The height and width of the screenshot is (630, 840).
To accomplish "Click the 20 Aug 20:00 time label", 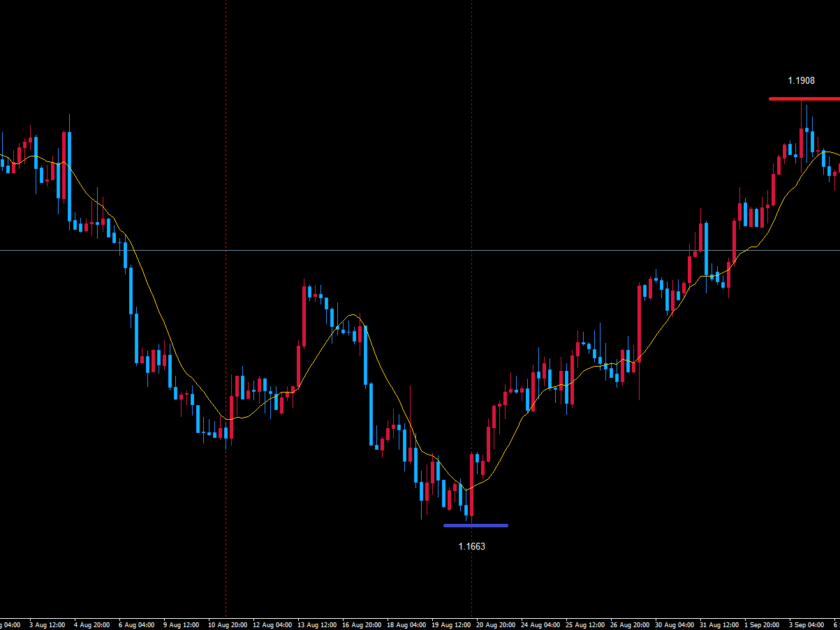I will pos(497,623).
